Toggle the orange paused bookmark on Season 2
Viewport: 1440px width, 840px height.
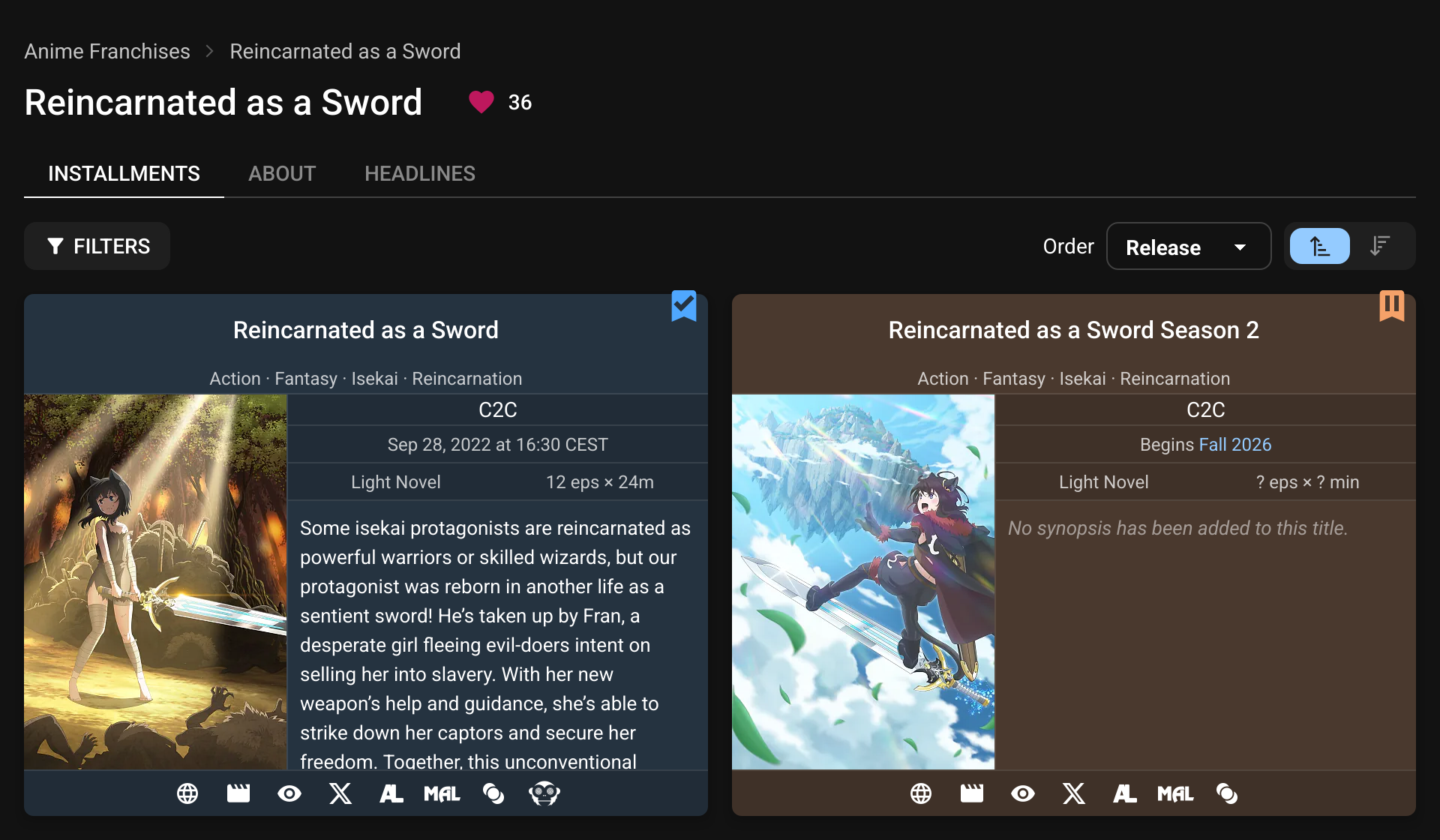(x=1392, y=306)
